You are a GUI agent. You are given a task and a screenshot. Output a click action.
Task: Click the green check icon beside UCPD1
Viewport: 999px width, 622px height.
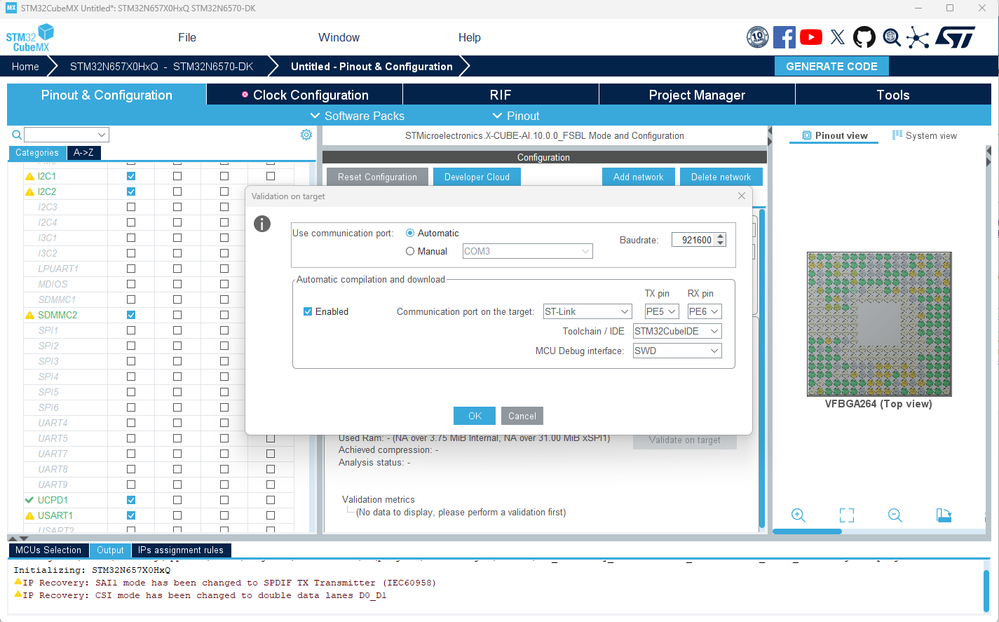[x=29, y=500]
